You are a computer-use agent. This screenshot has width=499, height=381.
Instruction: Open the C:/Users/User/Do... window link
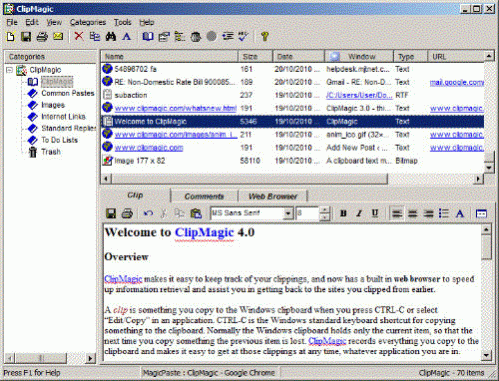tap(359, 95)
